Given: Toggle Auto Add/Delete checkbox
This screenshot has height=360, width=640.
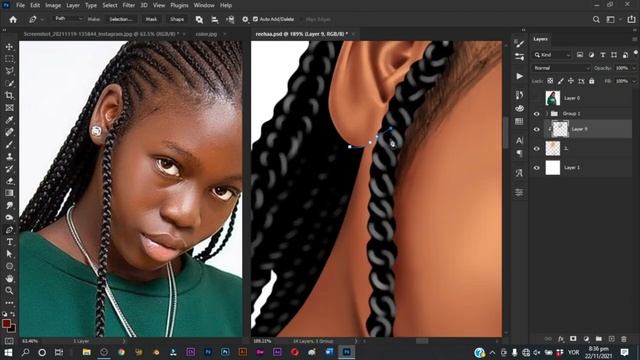Looking at the screenshot, I should pos(255,19).
